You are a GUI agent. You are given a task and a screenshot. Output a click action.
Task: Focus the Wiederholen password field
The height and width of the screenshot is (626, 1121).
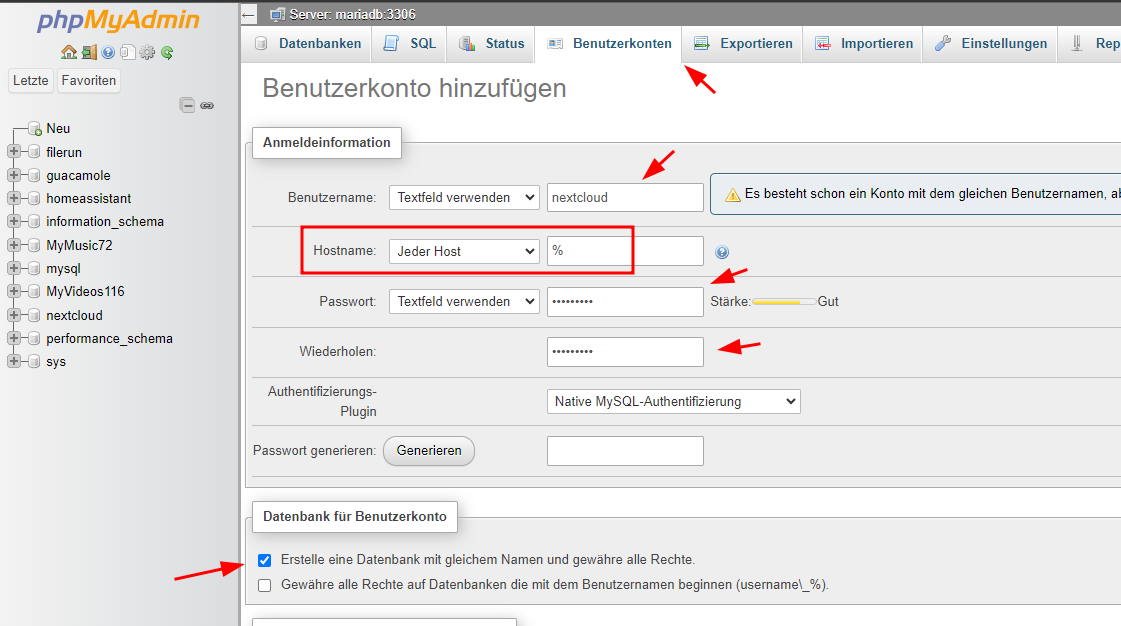tap(625, 352)
